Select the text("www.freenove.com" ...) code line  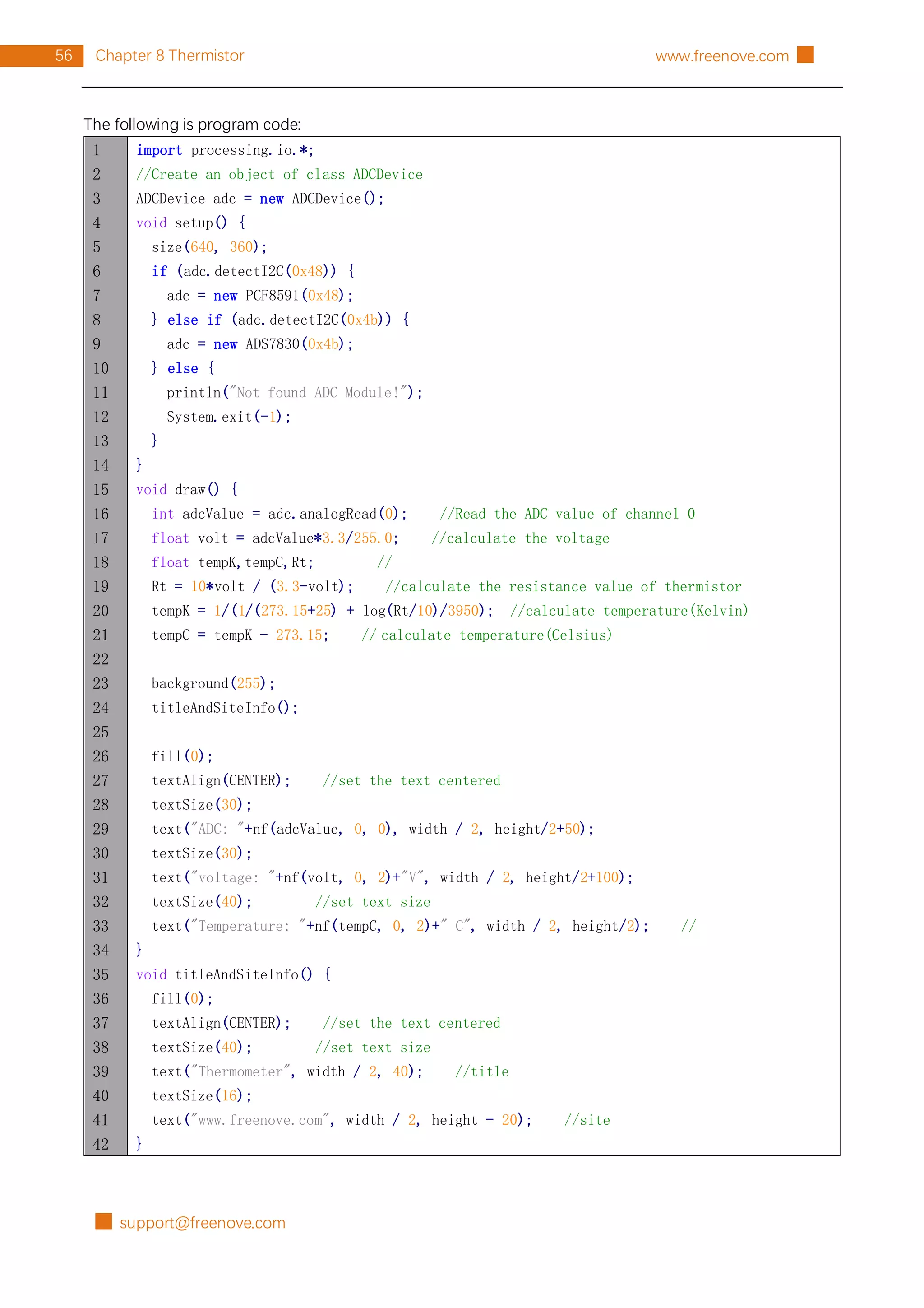342,1120
